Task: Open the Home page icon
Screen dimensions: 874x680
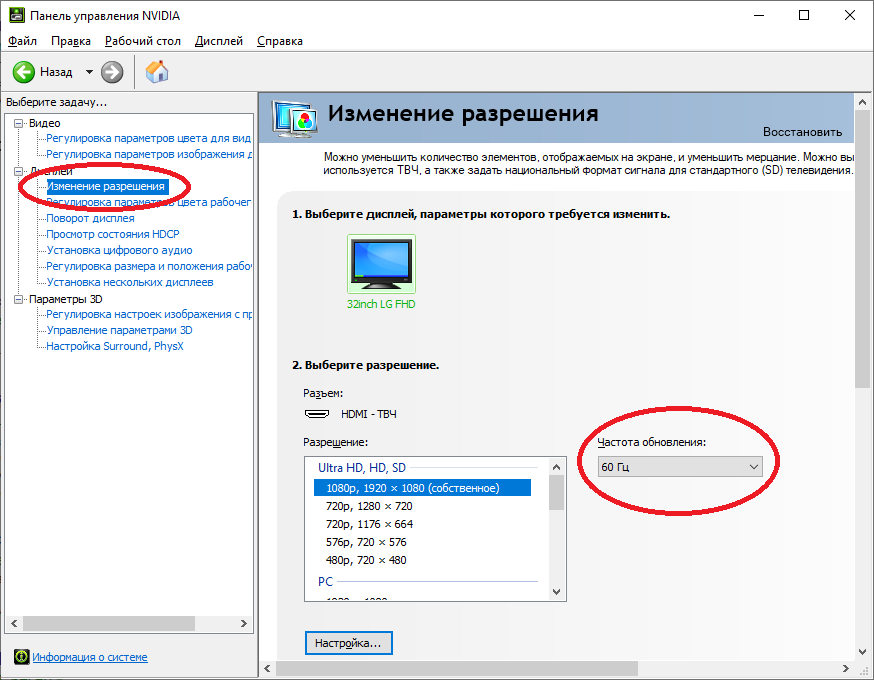Action: [x=157, y=72]
